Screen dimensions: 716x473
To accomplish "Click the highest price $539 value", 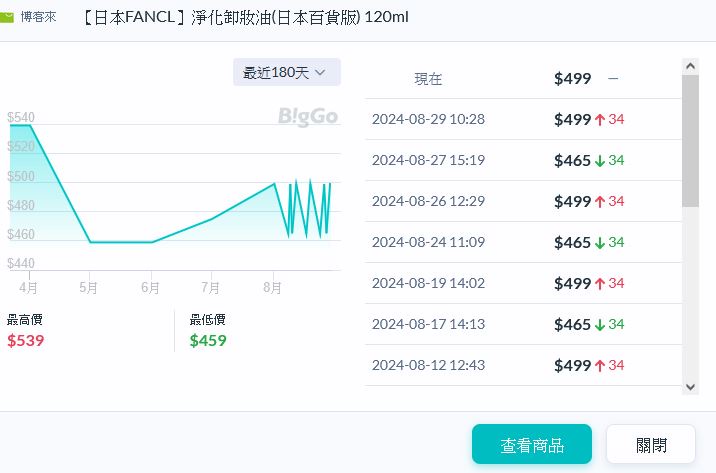I will [25, 340].
